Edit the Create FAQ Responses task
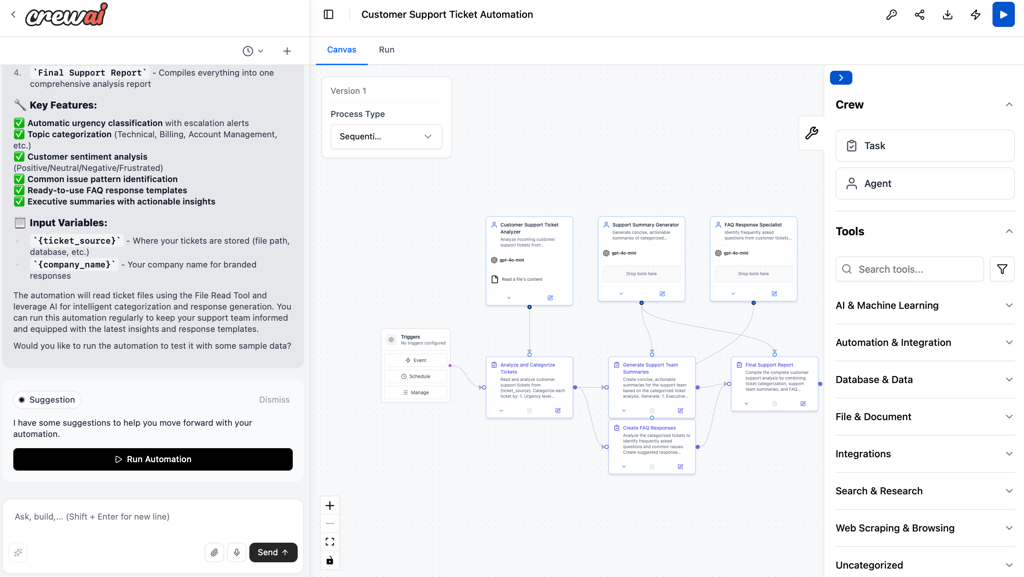The height and width of the screenshot is (577, 1024). tap(680, 467)
